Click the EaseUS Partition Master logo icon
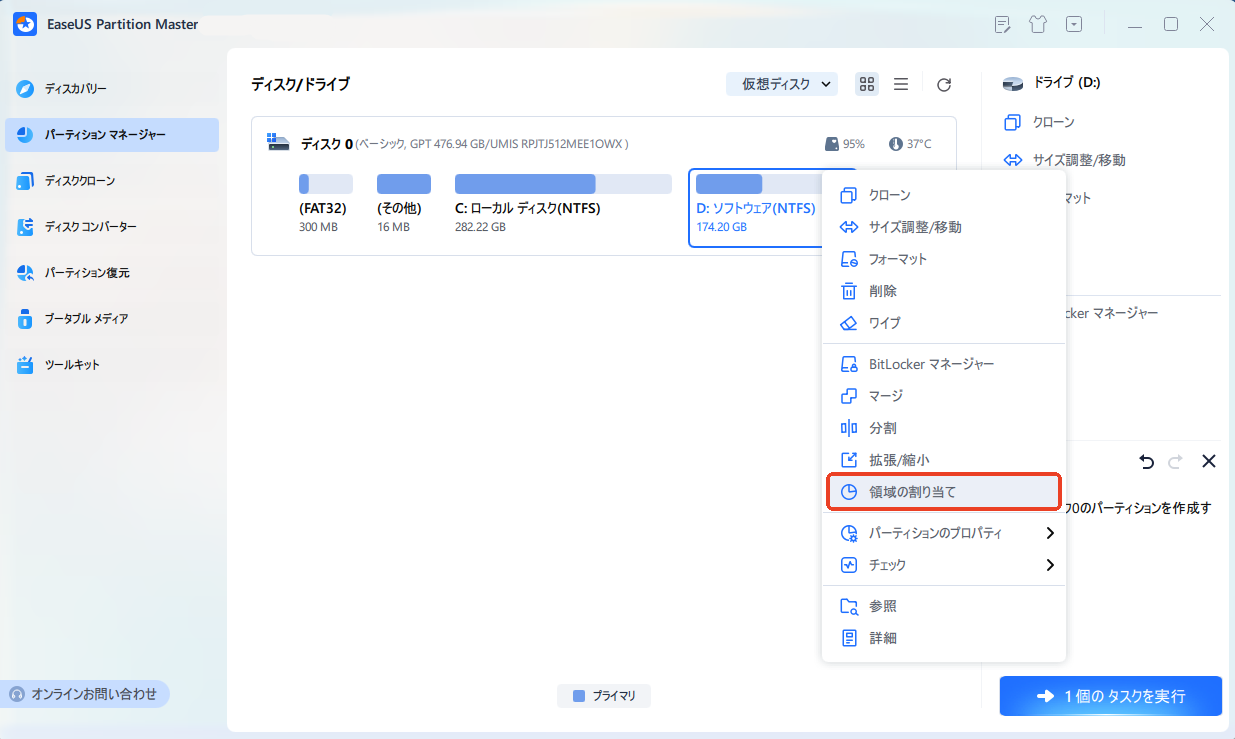 [25, 24]
